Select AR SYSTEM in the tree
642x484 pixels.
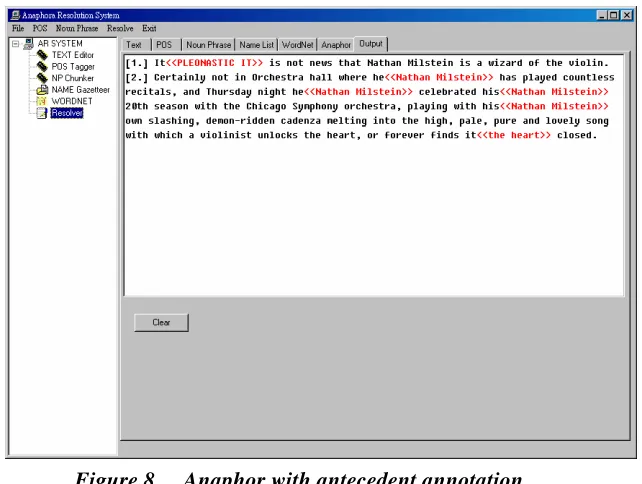60,43
